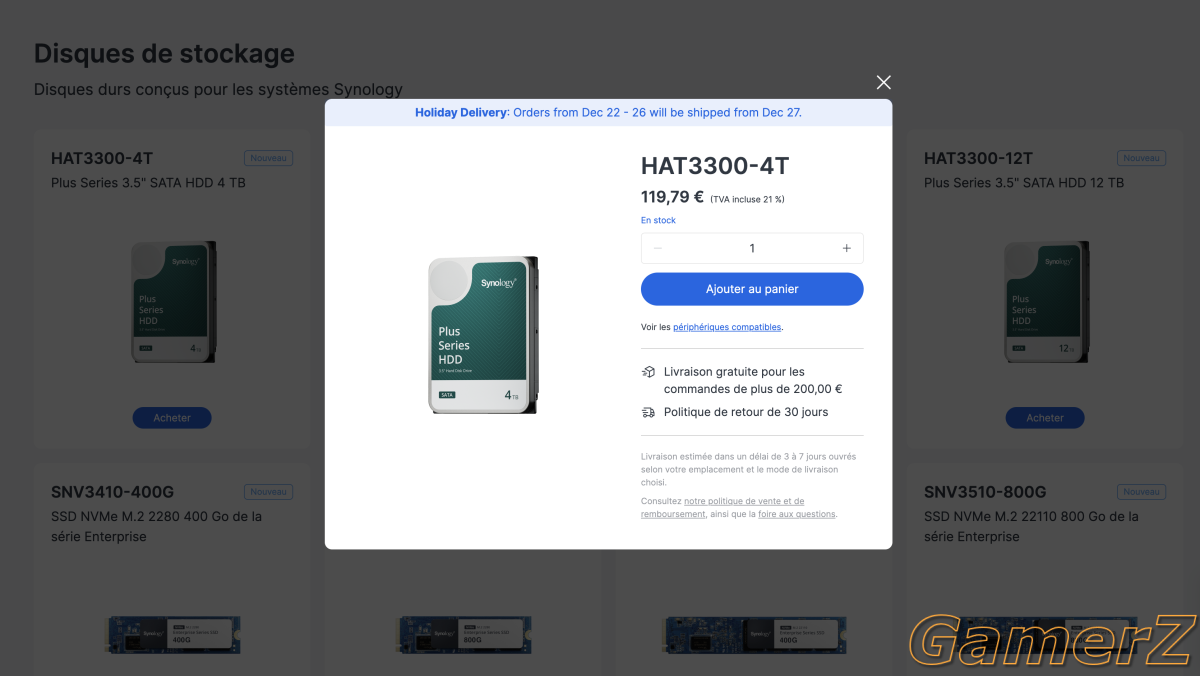Click the Livraison gratuite text in modal
Image resolution: width=1200 pixels, height=676 pixels.
click(x=753, y=381)
